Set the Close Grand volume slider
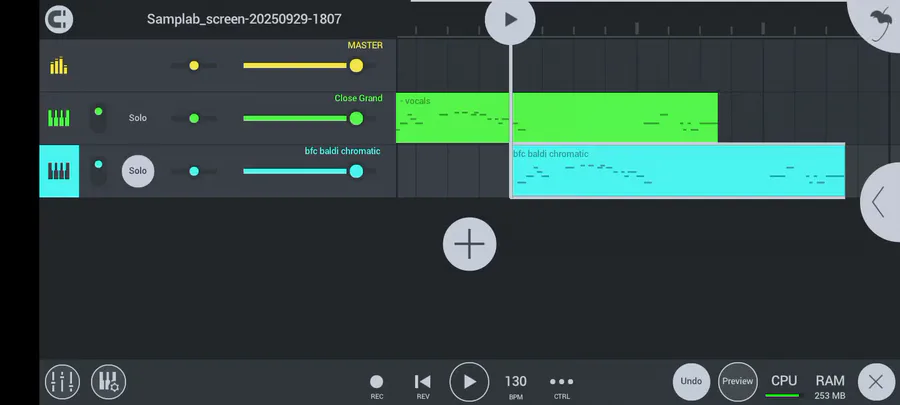The width and height of the screenshot is (900, 405). [x=309, y=118]
